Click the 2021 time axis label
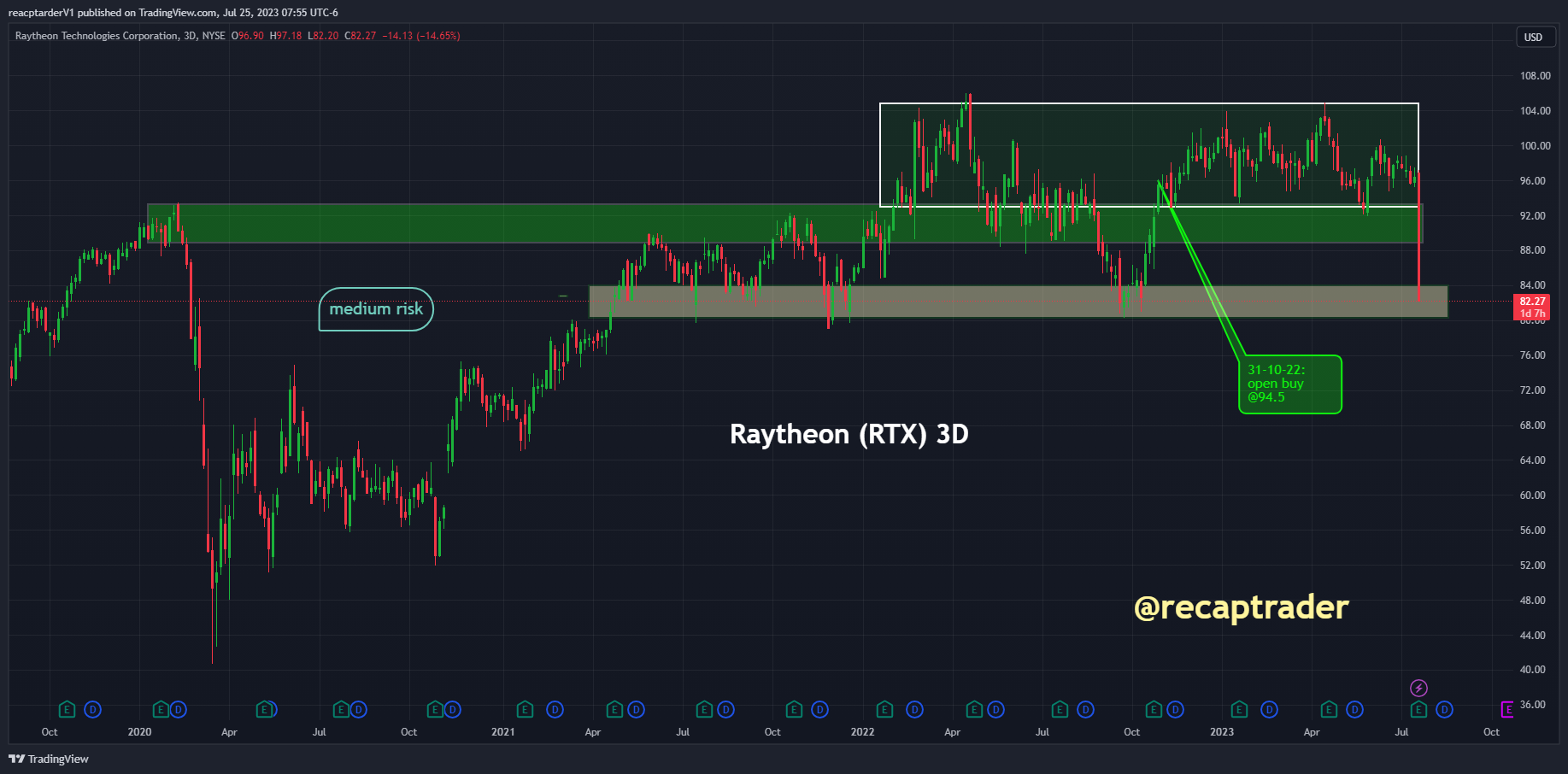 (503, 732)
